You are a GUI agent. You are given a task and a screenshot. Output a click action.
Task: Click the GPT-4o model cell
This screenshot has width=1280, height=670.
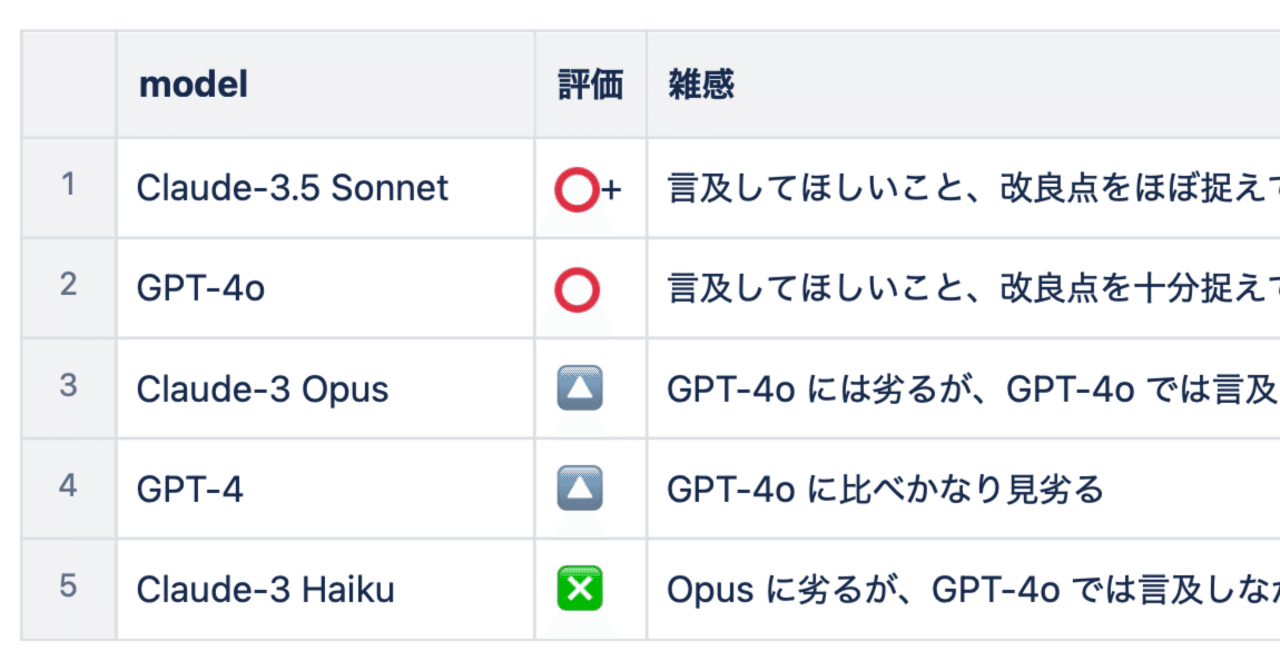coord(325,288)
